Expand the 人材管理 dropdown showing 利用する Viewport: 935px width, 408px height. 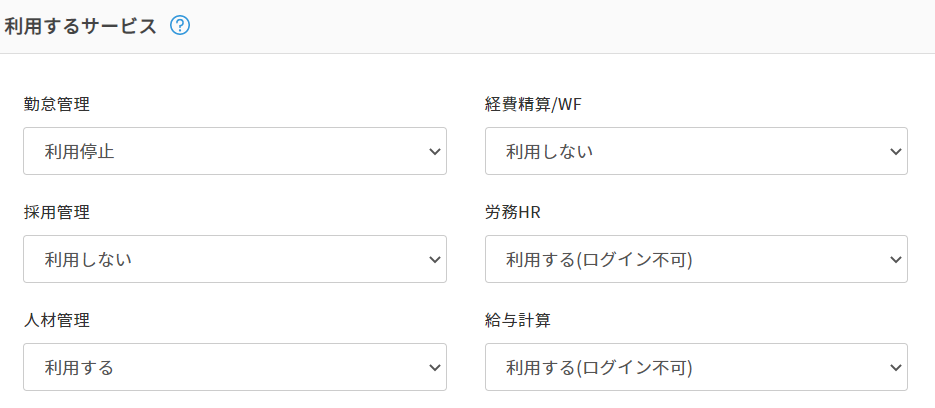click(x=234, y=367)
